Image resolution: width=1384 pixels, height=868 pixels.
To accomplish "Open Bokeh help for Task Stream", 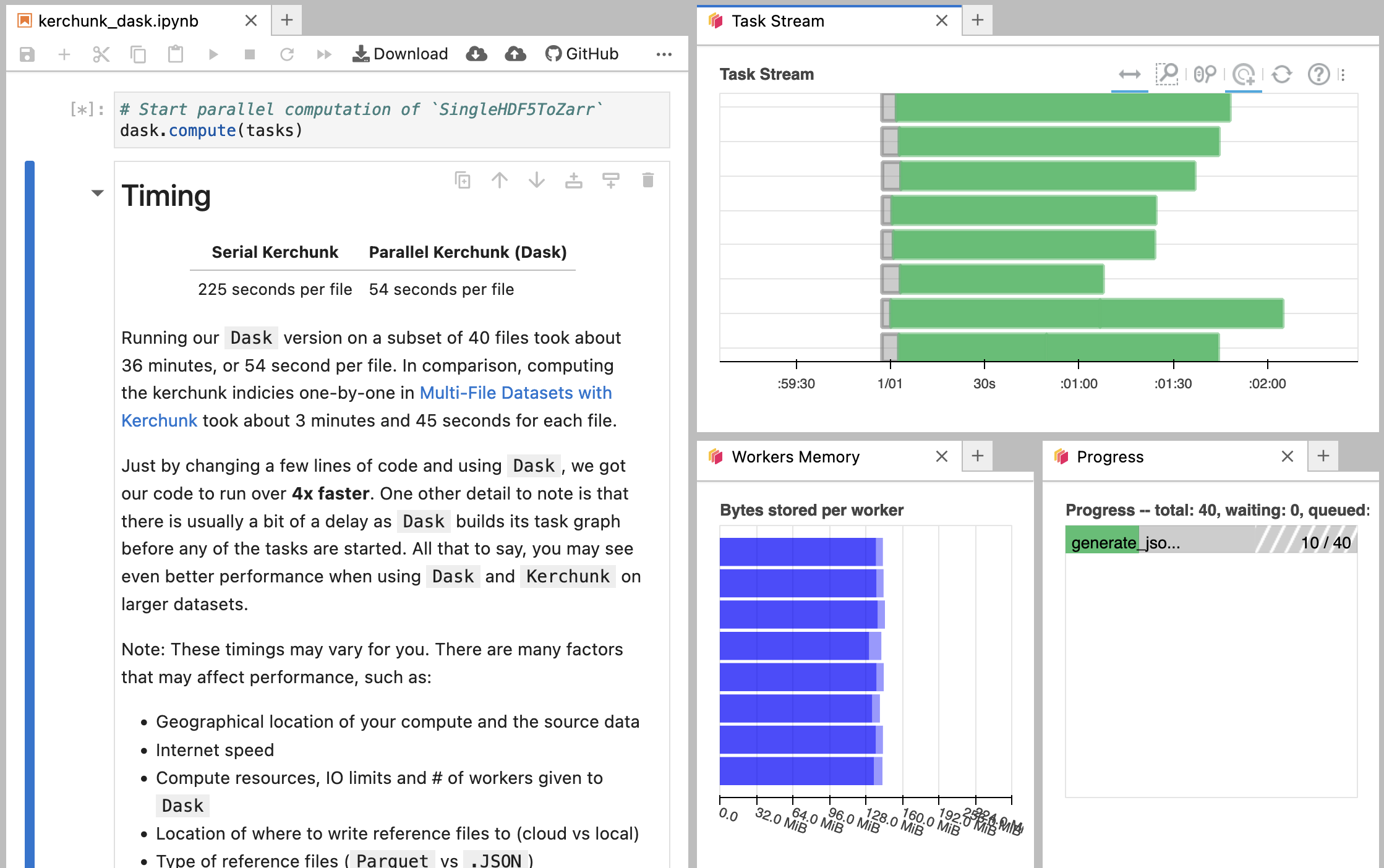I will click(x=1318, y=75).
